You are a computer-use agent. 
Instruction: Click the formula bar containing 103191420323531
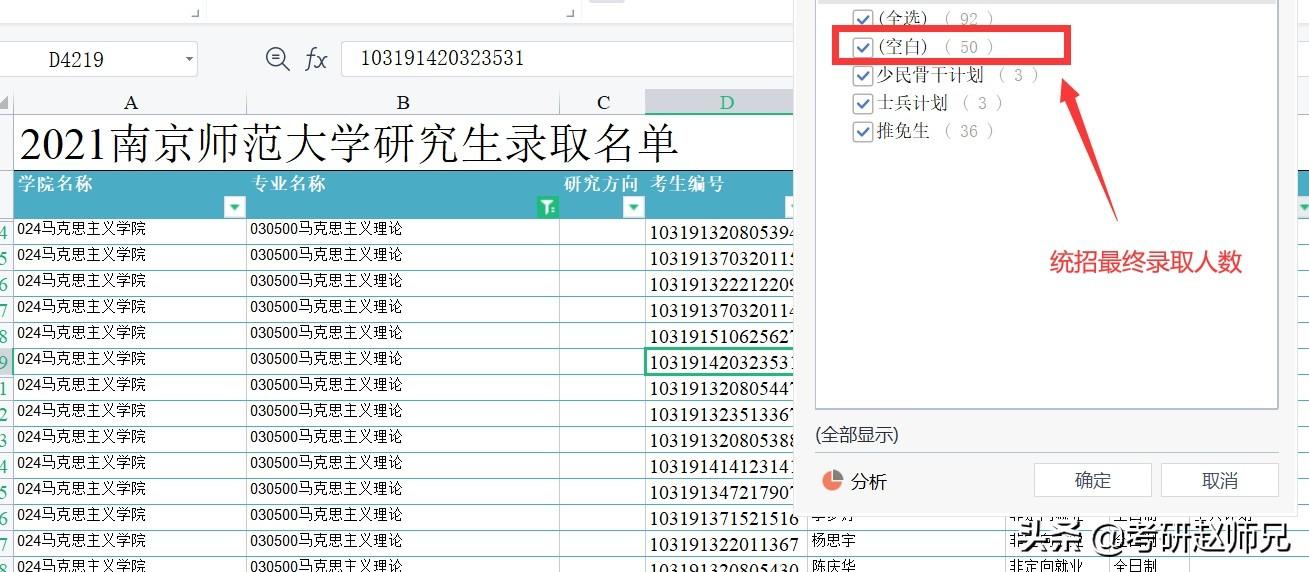tap(567, 58)
